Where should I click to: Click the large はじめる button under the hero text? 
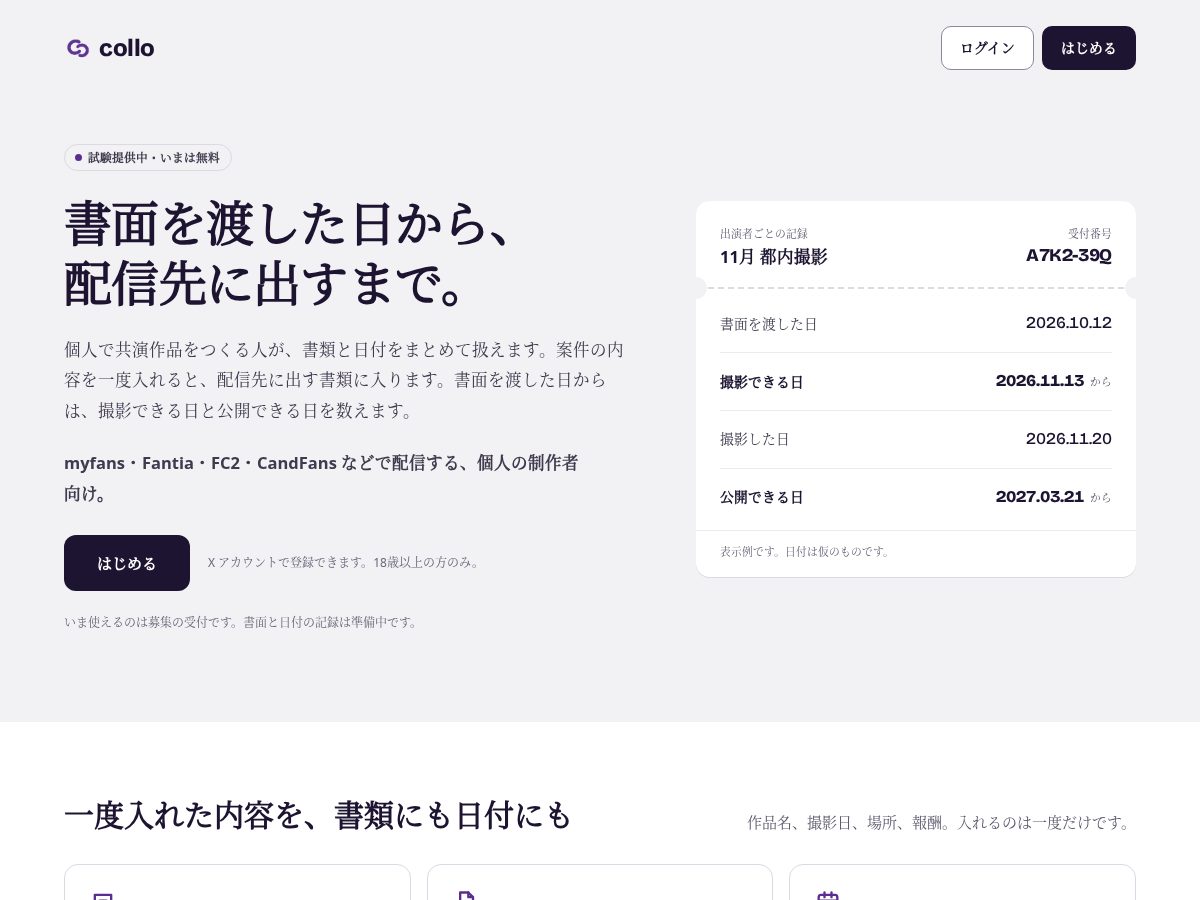pyautogui.click(x=127, y=563)
